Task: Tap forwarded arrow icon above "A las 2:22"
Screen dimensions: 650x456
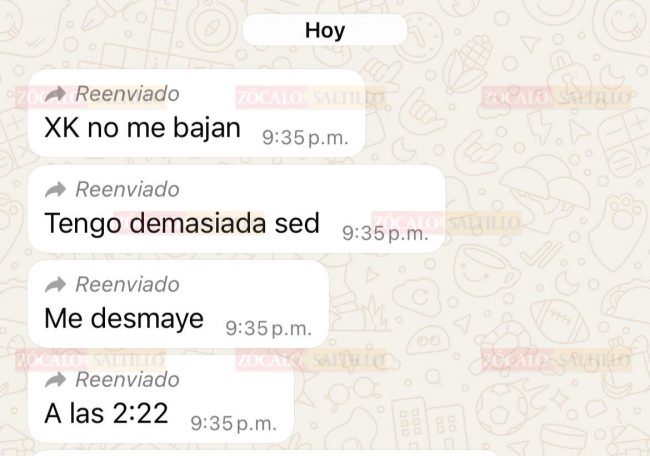Action: click(55, 380)
